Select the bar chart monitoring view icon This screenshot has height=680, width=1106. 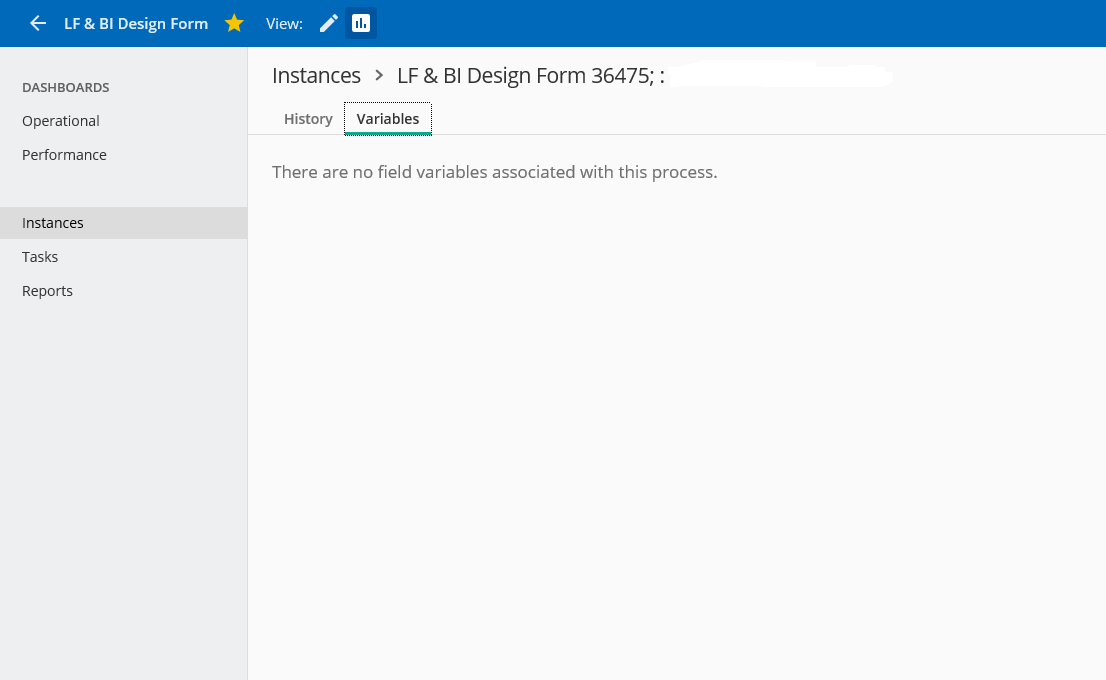pyautogui.click(x=361, y=23)
